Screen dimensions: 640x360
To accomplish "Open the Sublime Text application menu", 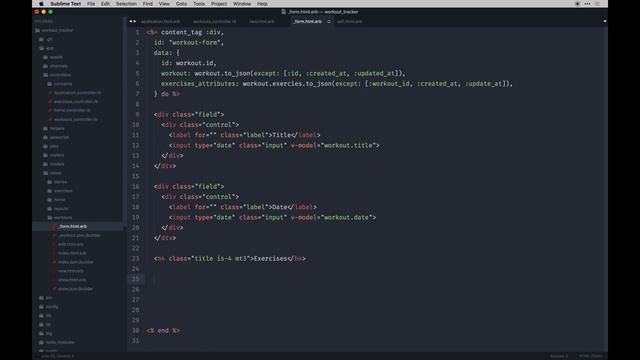I will click(66, 4).
